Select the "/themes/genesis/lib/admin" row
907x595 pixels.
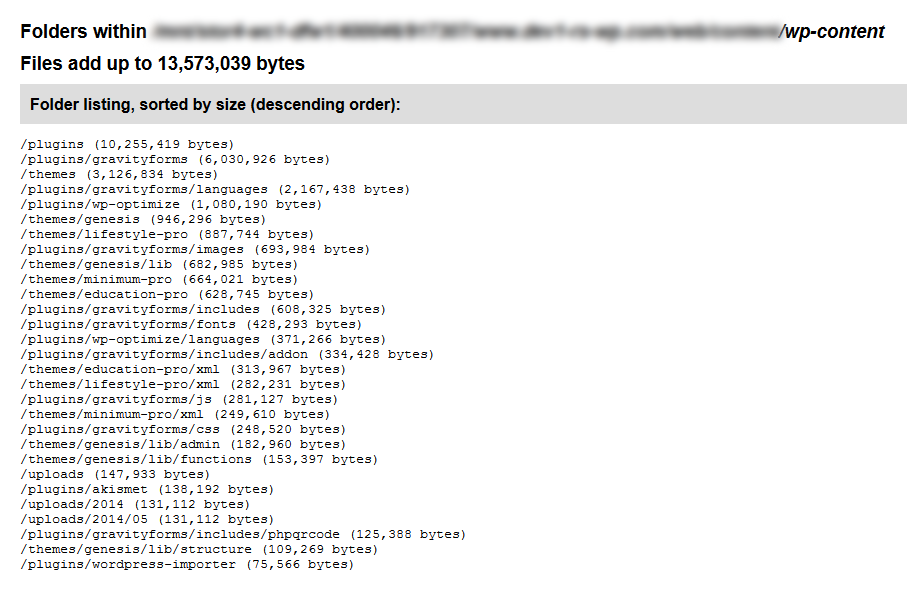point(183,445)
